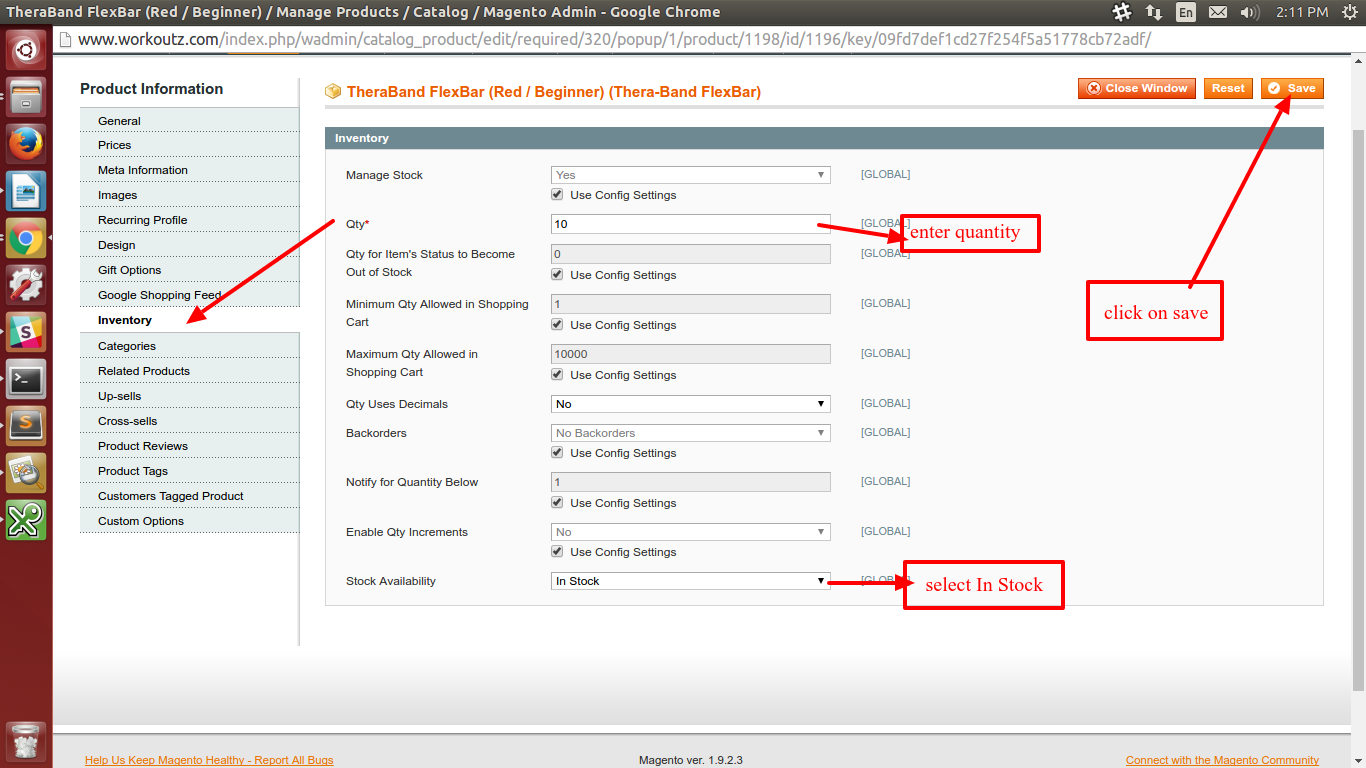Launch Firefox from the dock
1366x768 pixels.
coord(26,144)
